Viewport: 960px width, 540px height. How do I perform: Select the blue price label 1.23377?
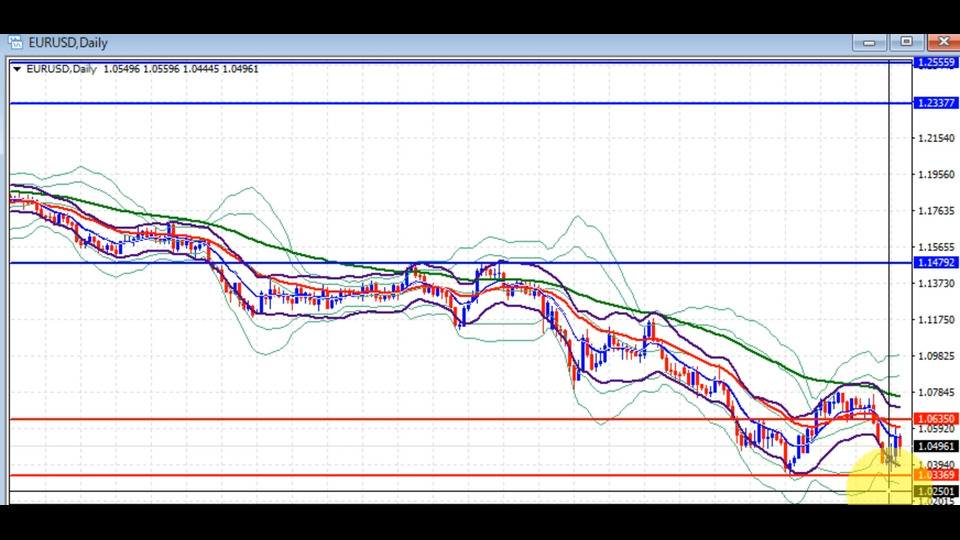click(x=935, y=103)
